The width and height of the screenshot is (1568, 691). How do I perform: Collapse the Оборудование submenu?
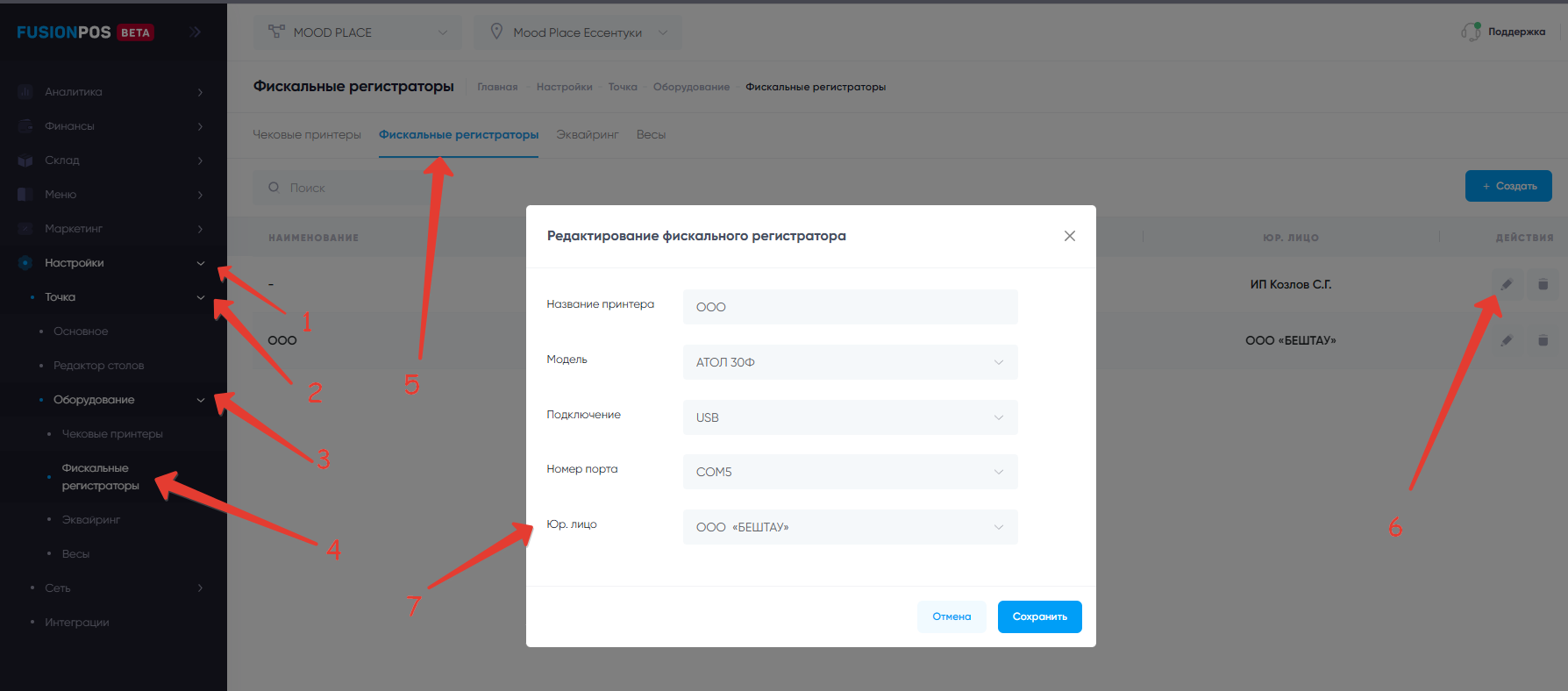(200, 400)
